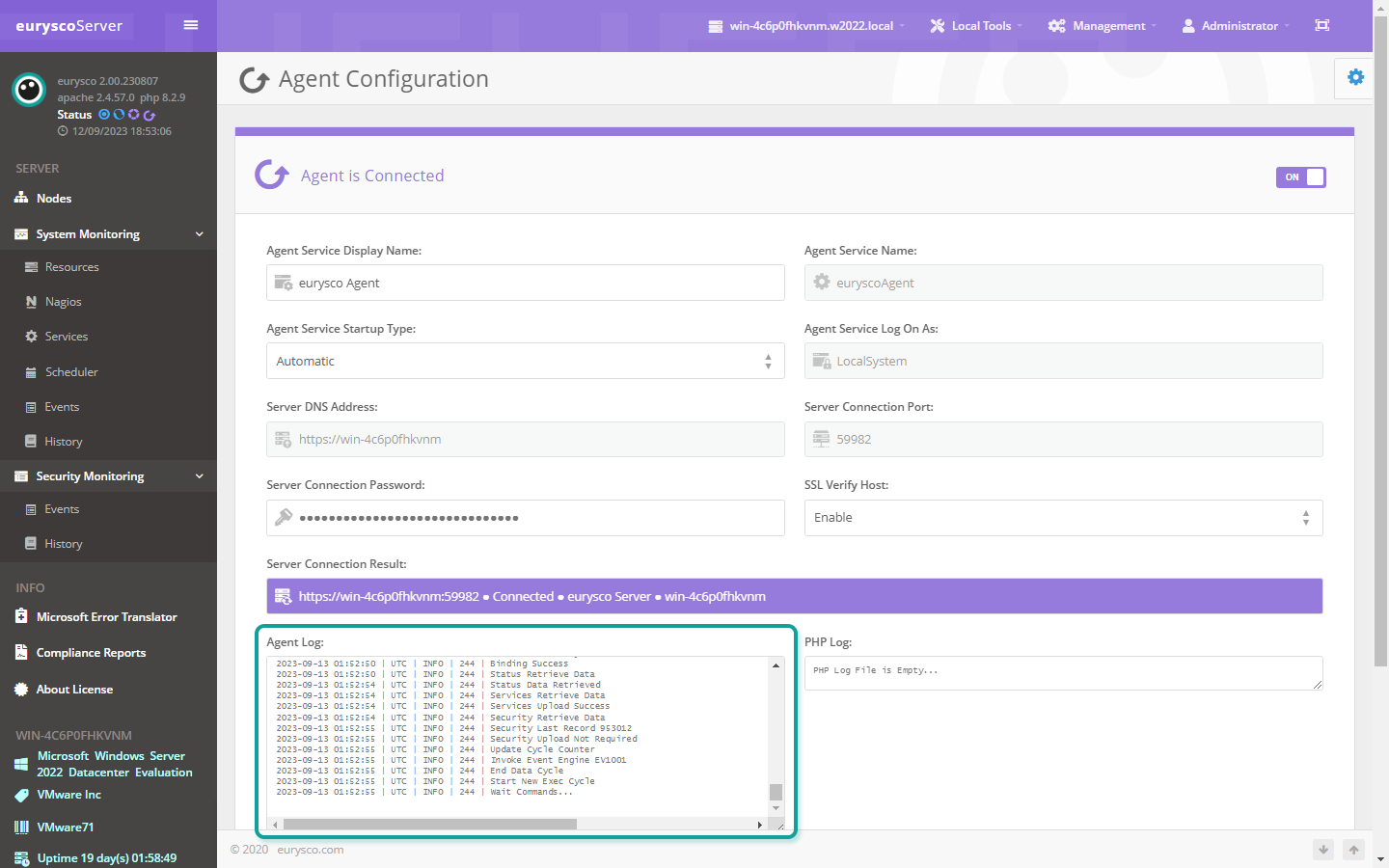Click the Resources icon in sidebar
This screenshot has width=1389, height=868.
tap(31, 267)
